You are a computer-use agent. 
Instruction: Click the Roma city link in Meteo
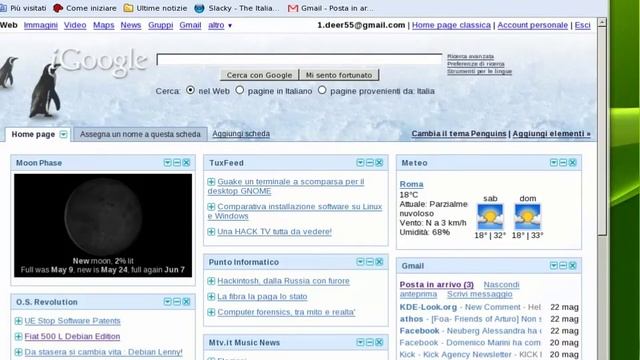[x=411, y=184]
